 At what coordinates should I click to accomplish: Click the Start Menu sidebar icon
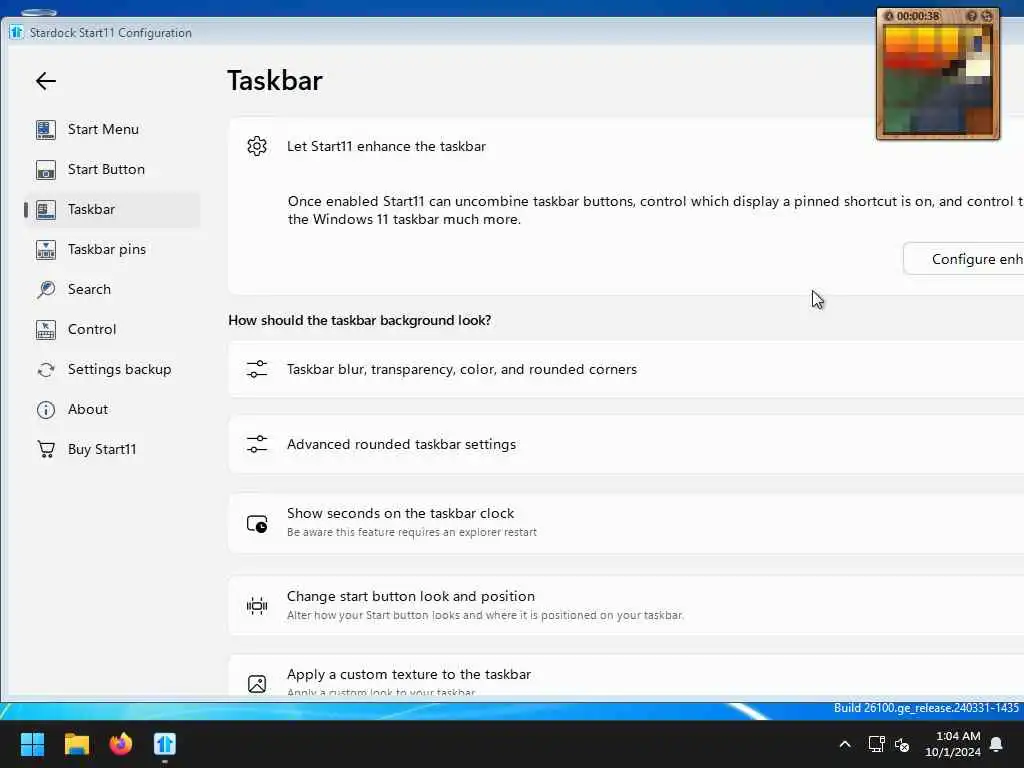pyautogui.click(x=46, y=129)
